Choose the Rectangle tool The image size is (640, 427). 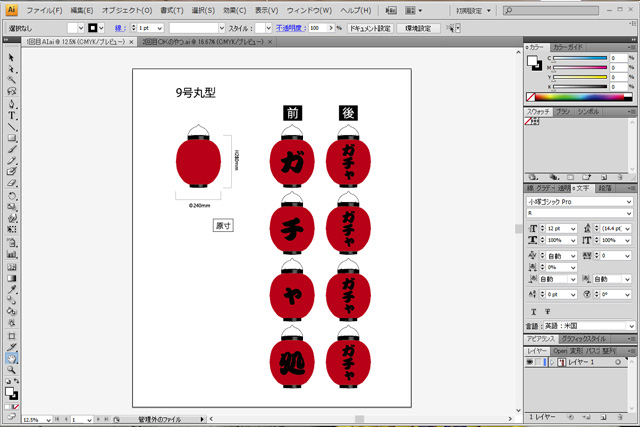coord(11,138)
